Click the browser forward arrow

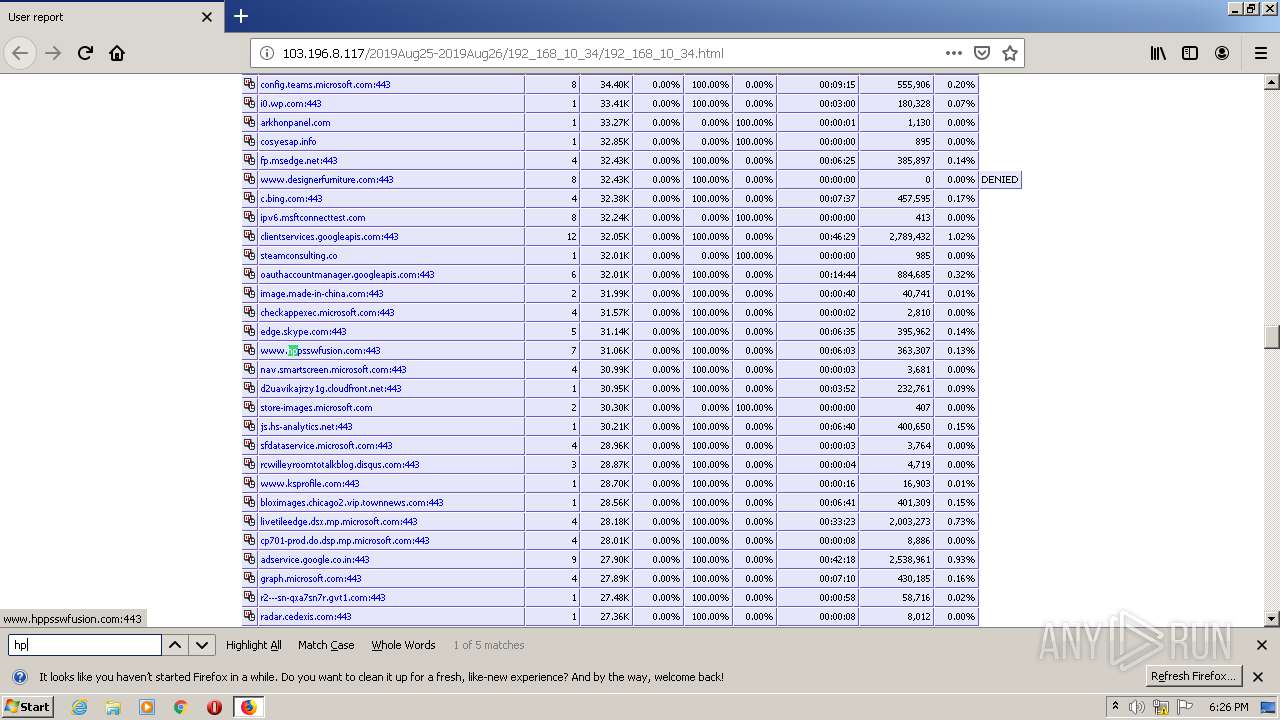click(53, 53)
